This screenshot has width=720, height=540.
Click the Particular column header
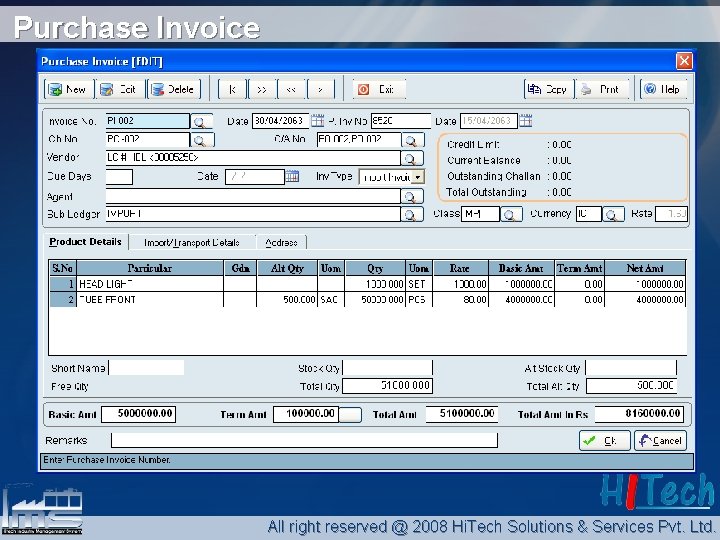[150, 268]
